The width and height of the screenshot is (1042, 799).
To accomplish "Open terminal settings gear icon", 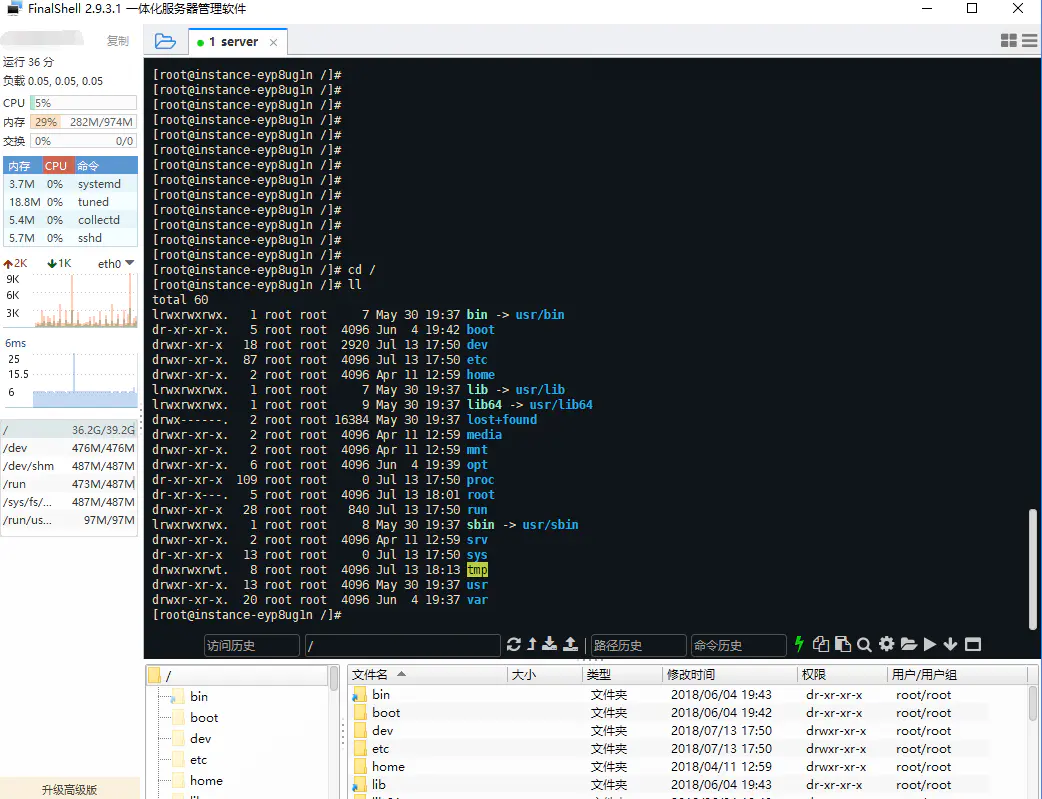I will [x=886, y=644].
